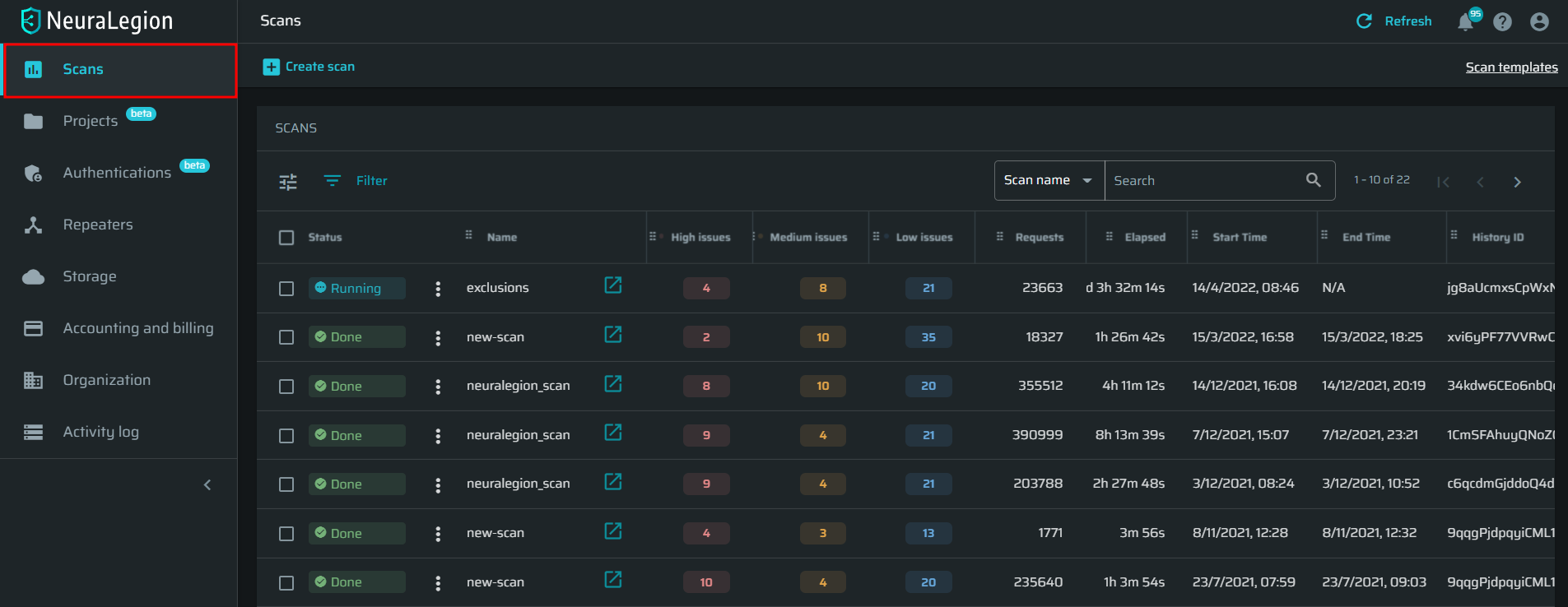The width and height of the screenshot is (1568, 607).
Task: Open exclusions scan in new tab icon
Action: coord(613,285)
